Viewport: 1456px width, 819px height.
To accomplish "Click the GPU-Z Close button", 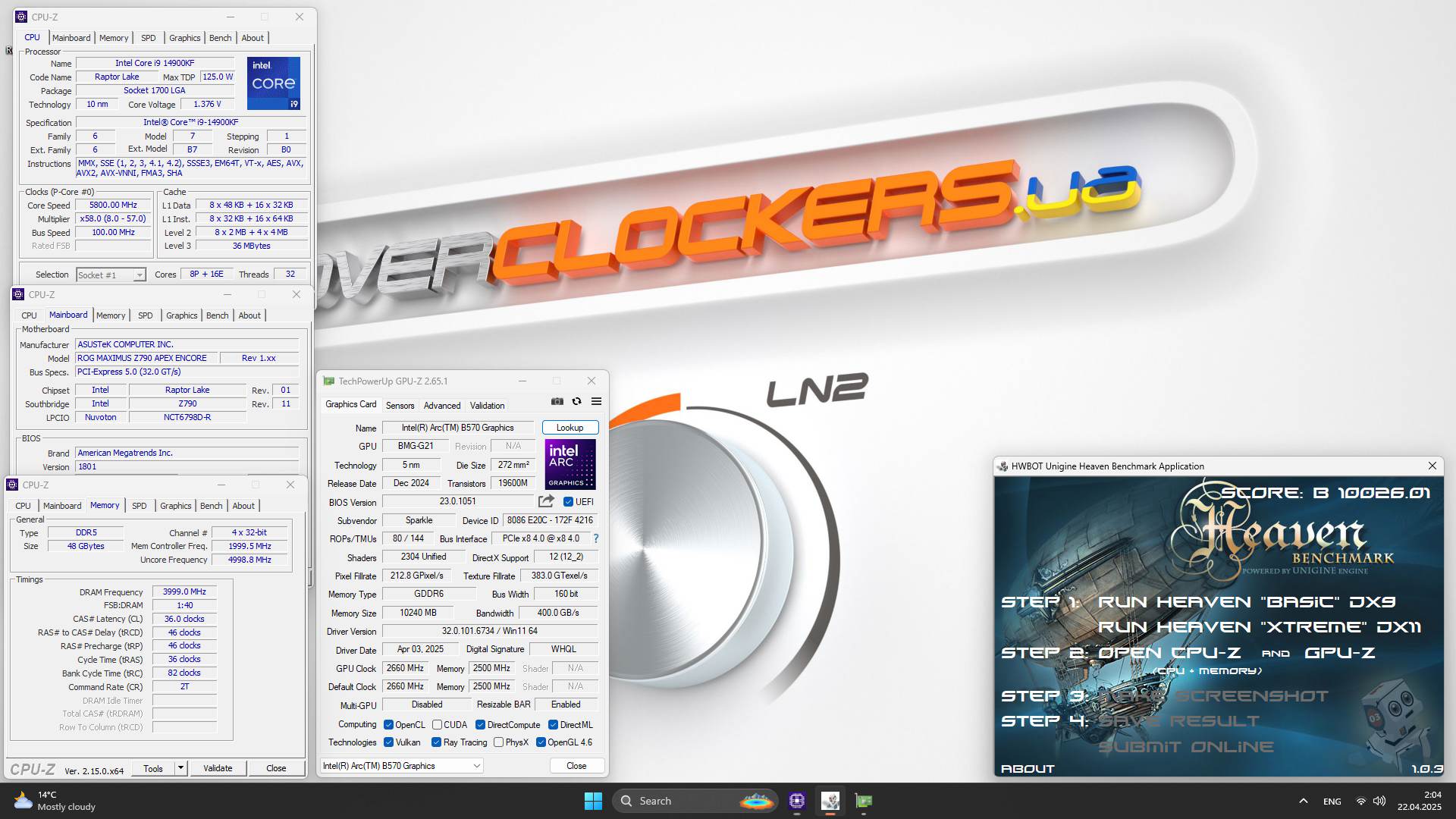I will click(x=576, y=766).
